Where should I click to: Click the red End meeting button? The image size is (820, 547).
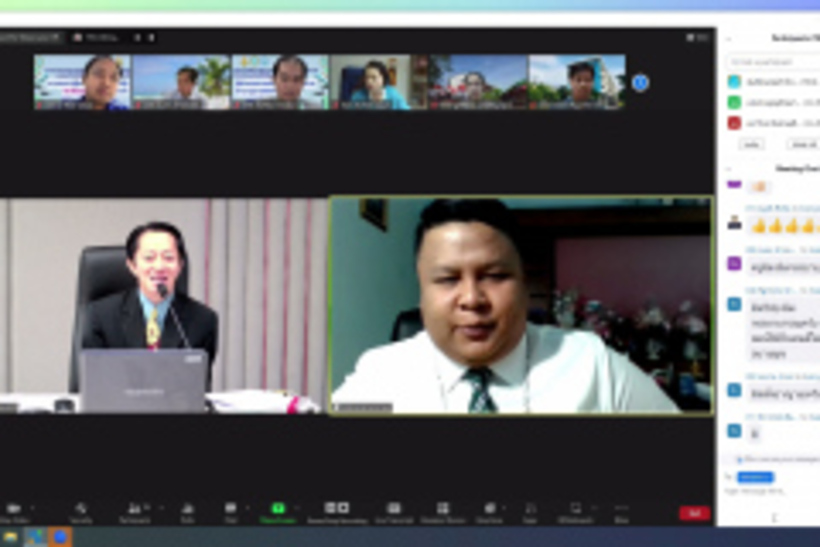(694, 514)
